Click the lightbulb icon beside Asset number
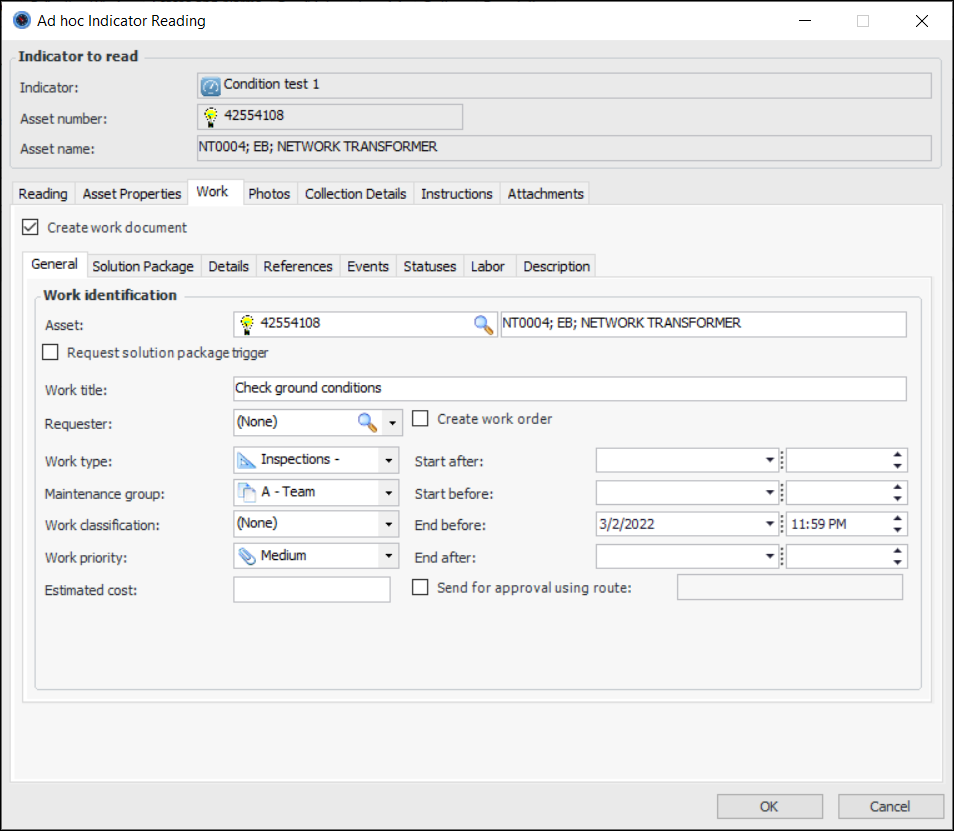This screenshot has height=831, width=954. (x=211, y=117)
